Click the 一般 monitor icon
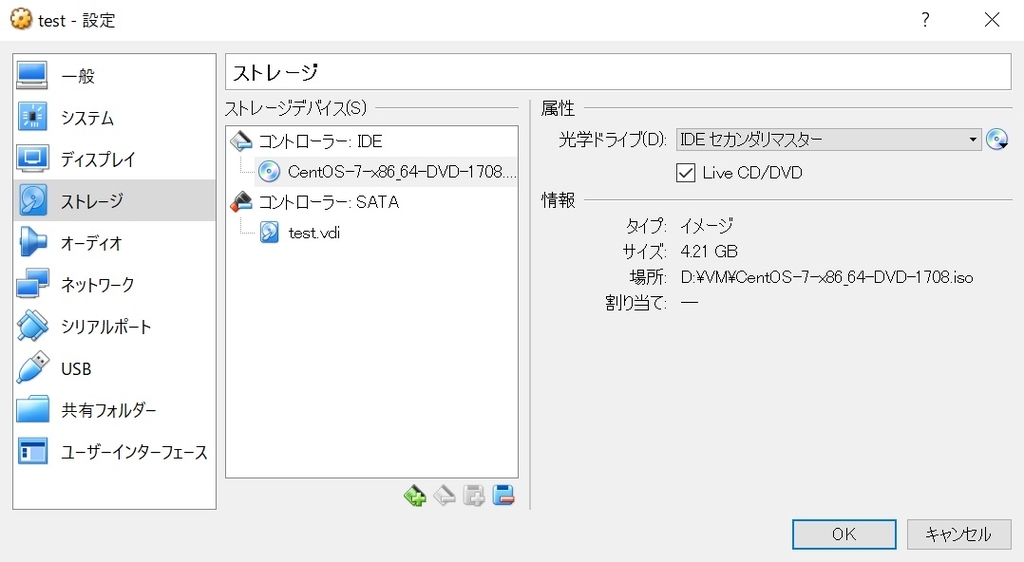Image resolution: width=1024 pixels, height=562 pixels. 33,76
